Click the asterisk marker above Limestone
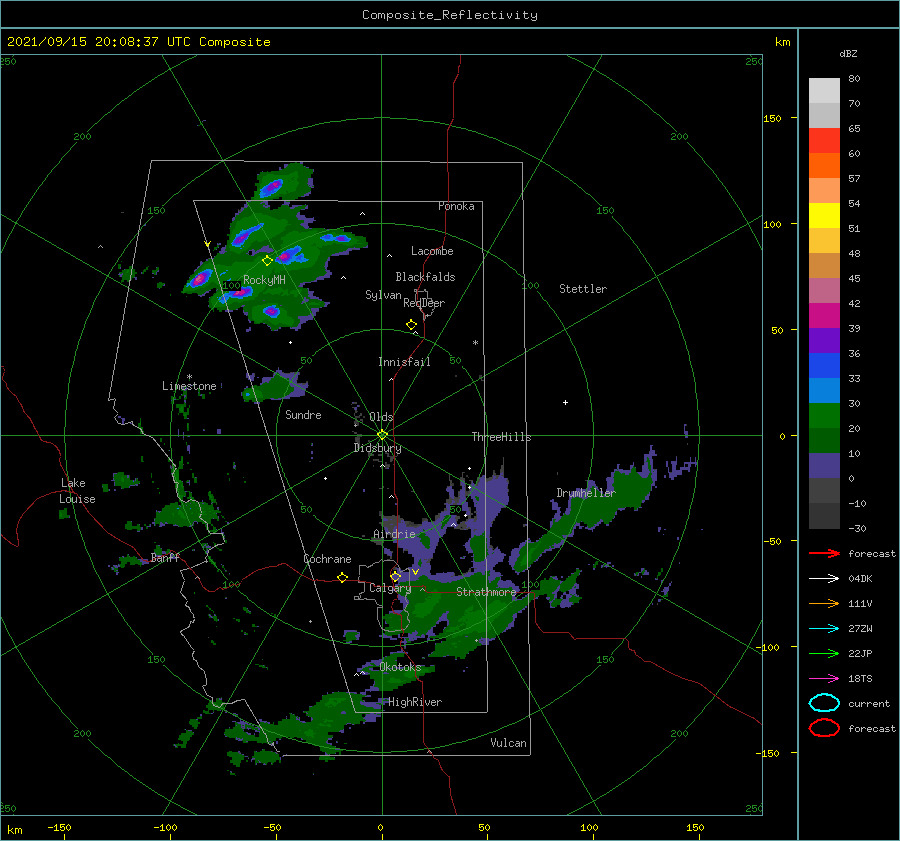The width and height of the screenshot is (900, 841). (189, 377)
